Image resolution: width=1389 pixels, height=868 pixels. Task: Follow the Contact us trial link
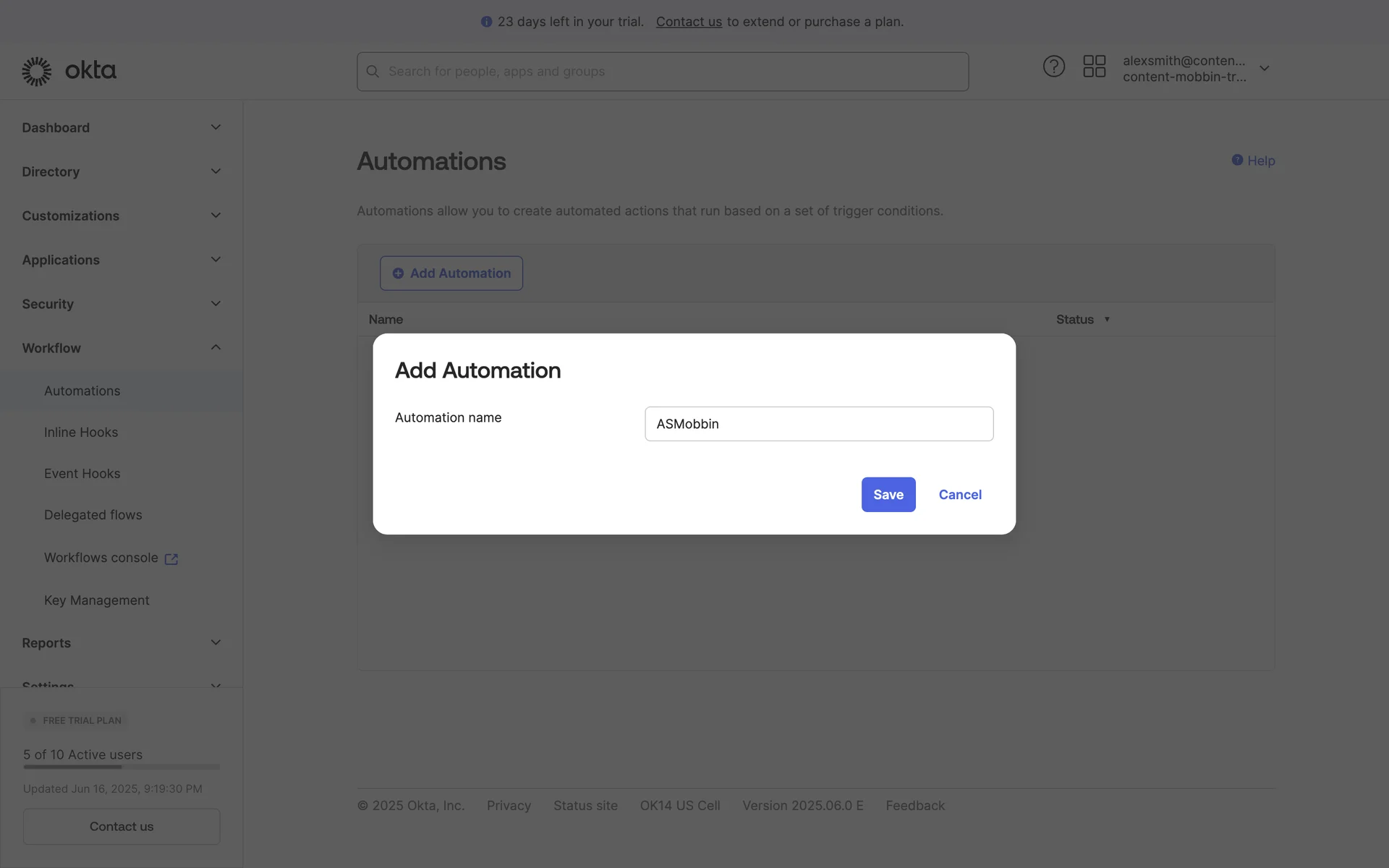(689, 22)
